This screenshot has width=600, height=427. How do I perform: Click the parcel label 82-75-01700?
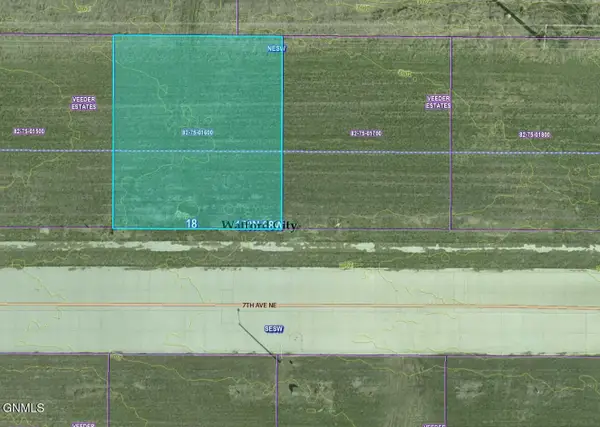coord(366,133)
